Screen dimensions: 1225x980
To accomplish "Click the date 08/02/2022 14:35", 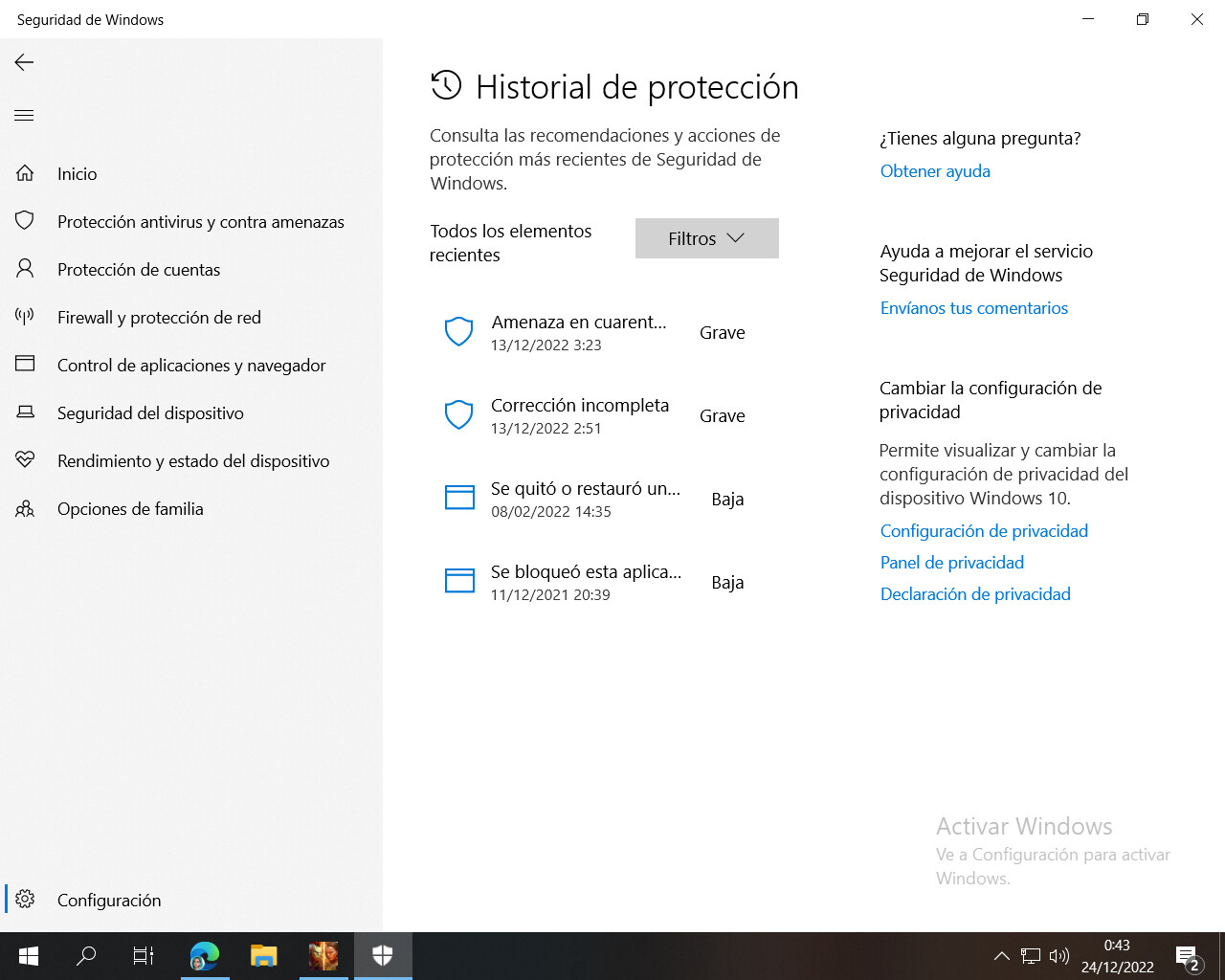I will [x=551, y=512].
